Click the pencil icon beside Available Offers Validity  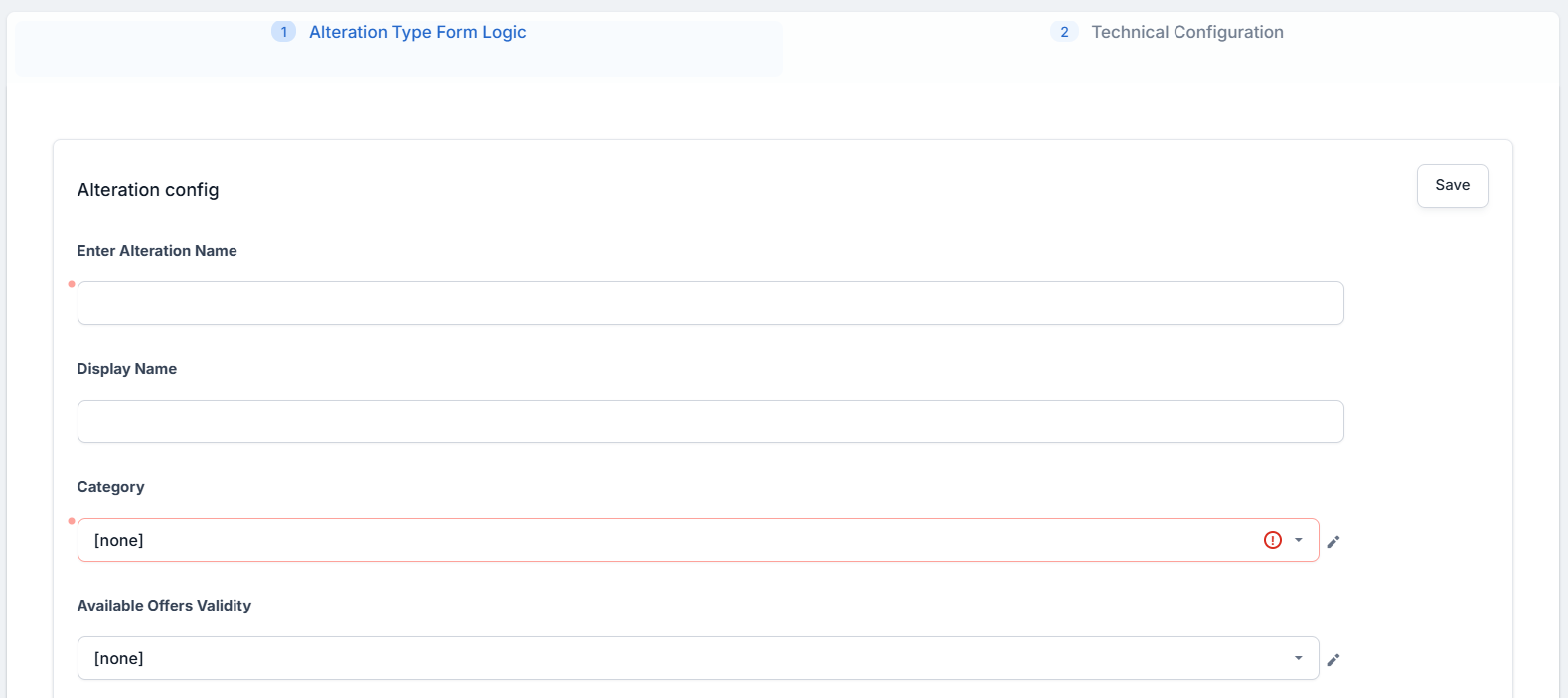coord(1333,659)
